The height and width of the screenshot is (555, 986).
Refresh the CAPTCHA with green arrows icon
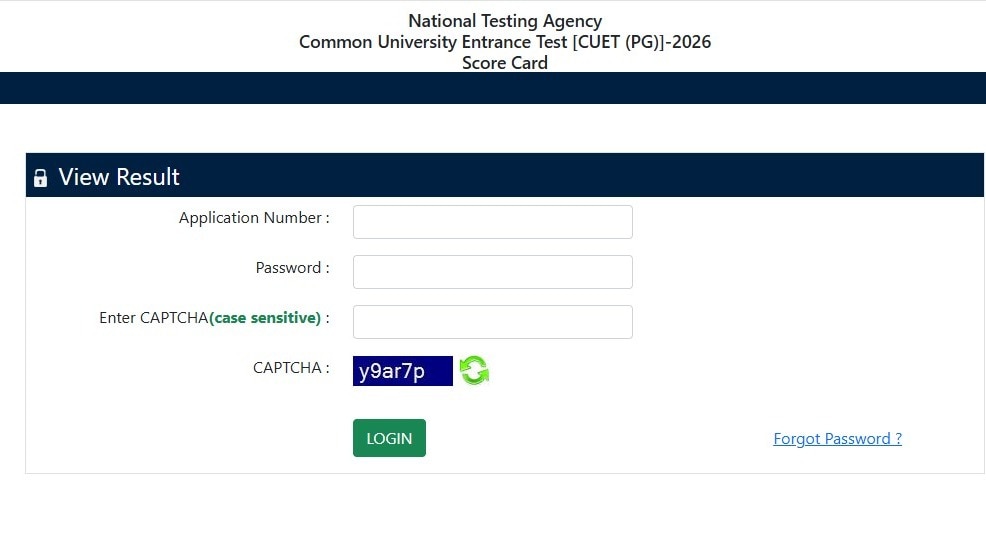point(474,371)
